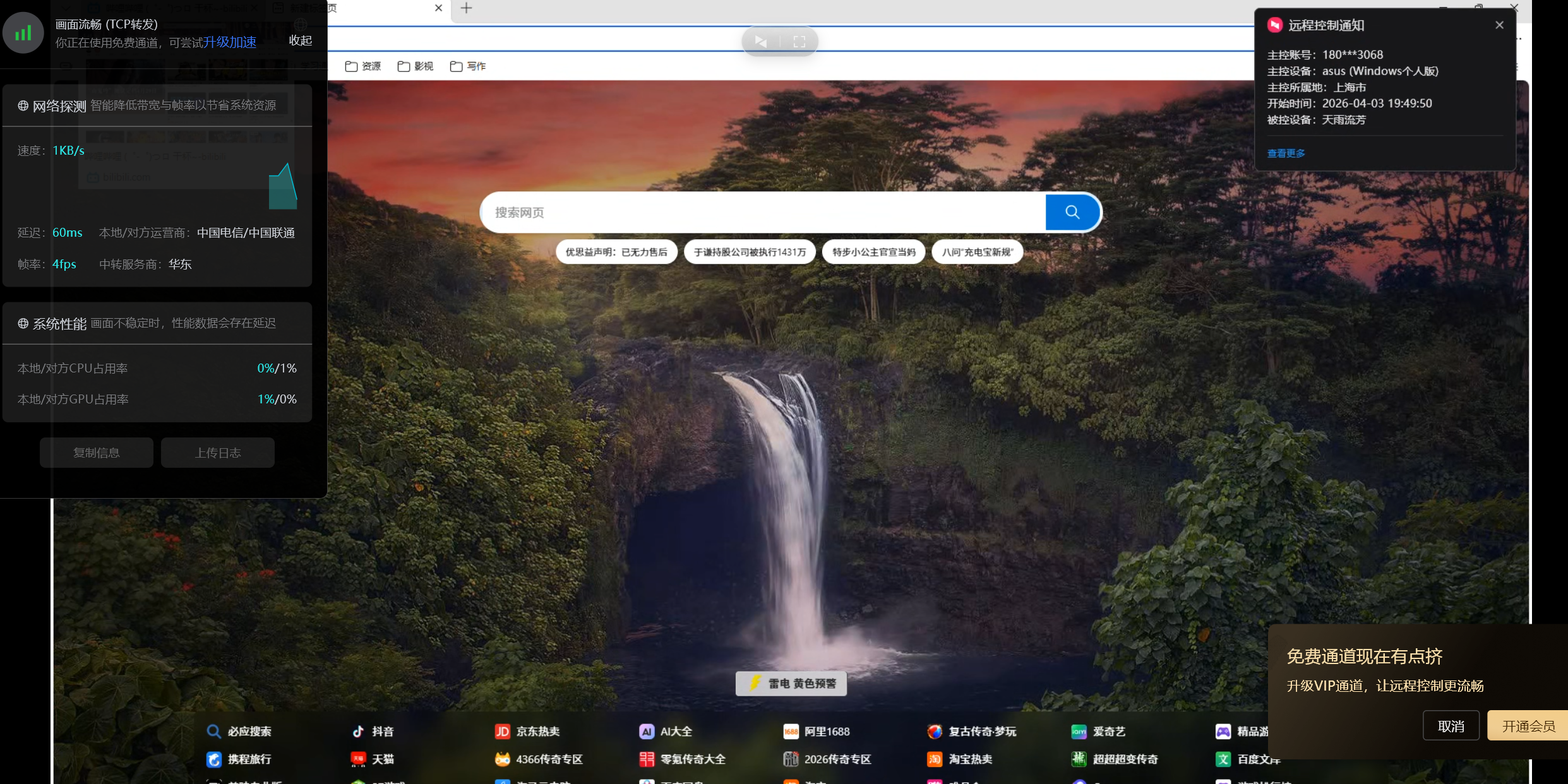The width and height of the screenshot is (1568, 784).
Task: Close the remote control notification popup
Action: [x=1499, y=25]
